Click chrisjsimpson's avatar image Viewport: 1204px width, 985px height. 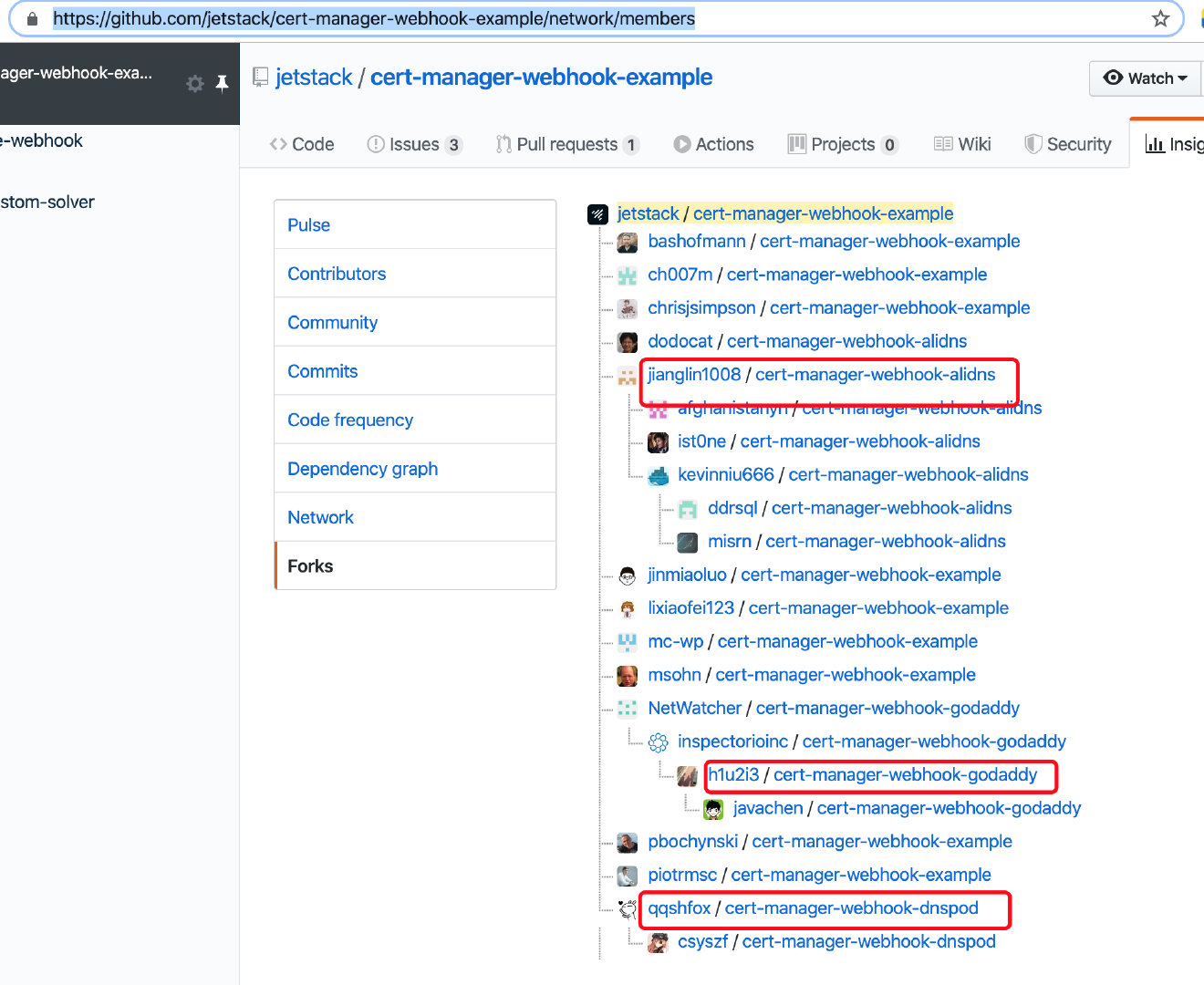pos(628,309)
